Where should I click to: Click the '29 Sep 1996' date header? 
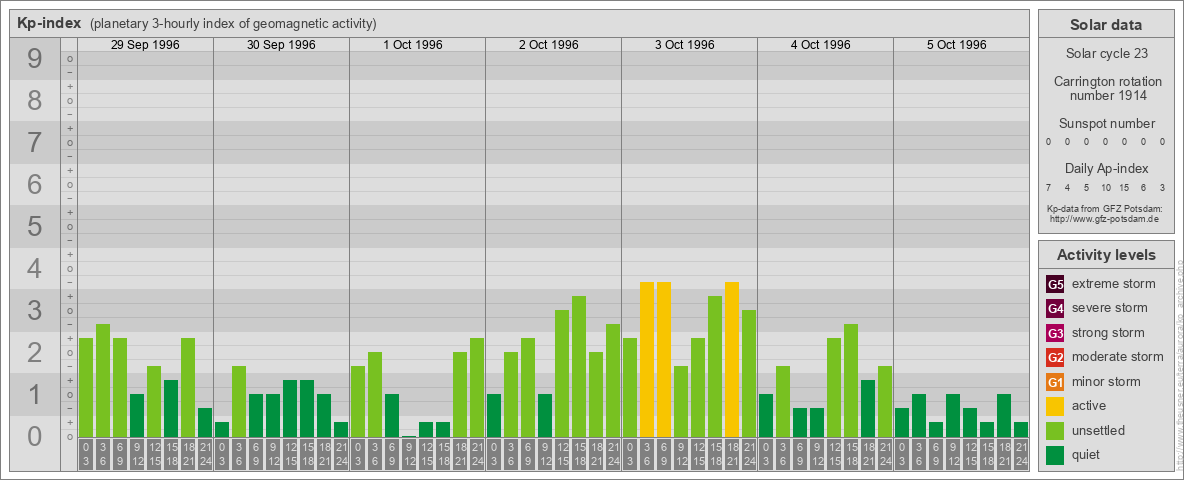[145, 45]
